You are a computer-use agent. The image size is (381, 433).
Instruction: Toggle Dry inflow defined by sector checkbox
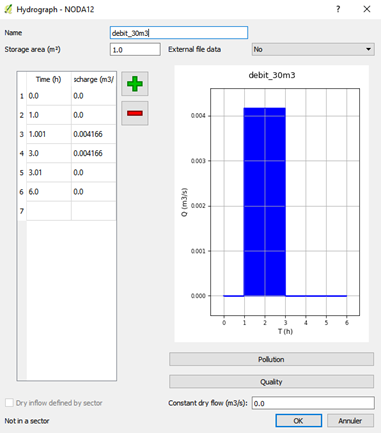9,403
